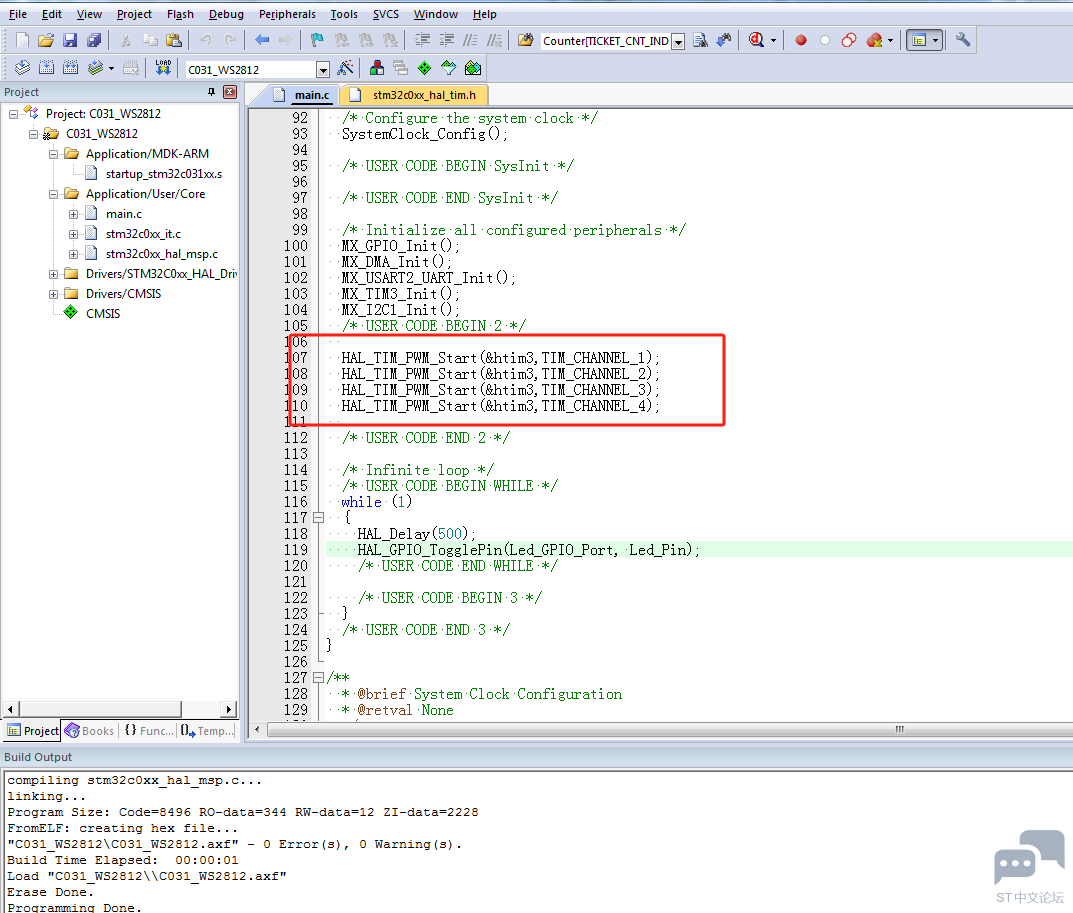The height and width of the screenshot is (913, 1073).
Task: Close the Project panel
Action: [x=231, y=92]
